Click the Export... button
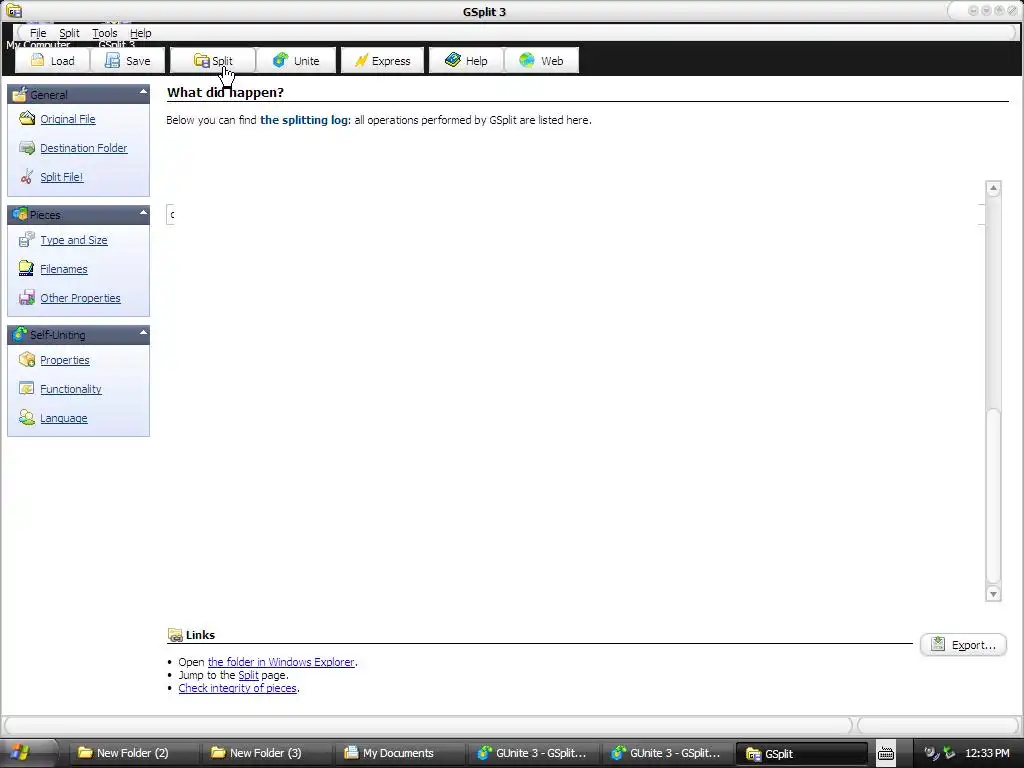 963,645
